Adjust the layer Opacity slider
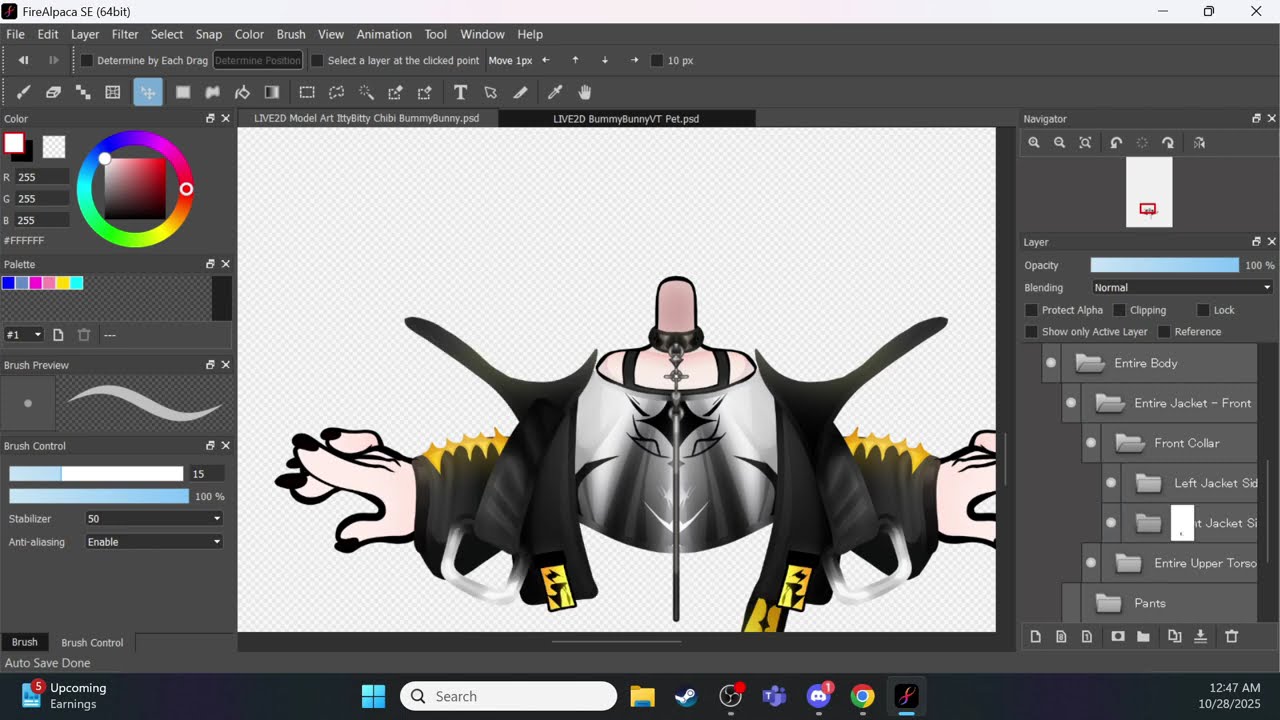This screenshot has width=1280, height=720. click(x=1164, y=265)
